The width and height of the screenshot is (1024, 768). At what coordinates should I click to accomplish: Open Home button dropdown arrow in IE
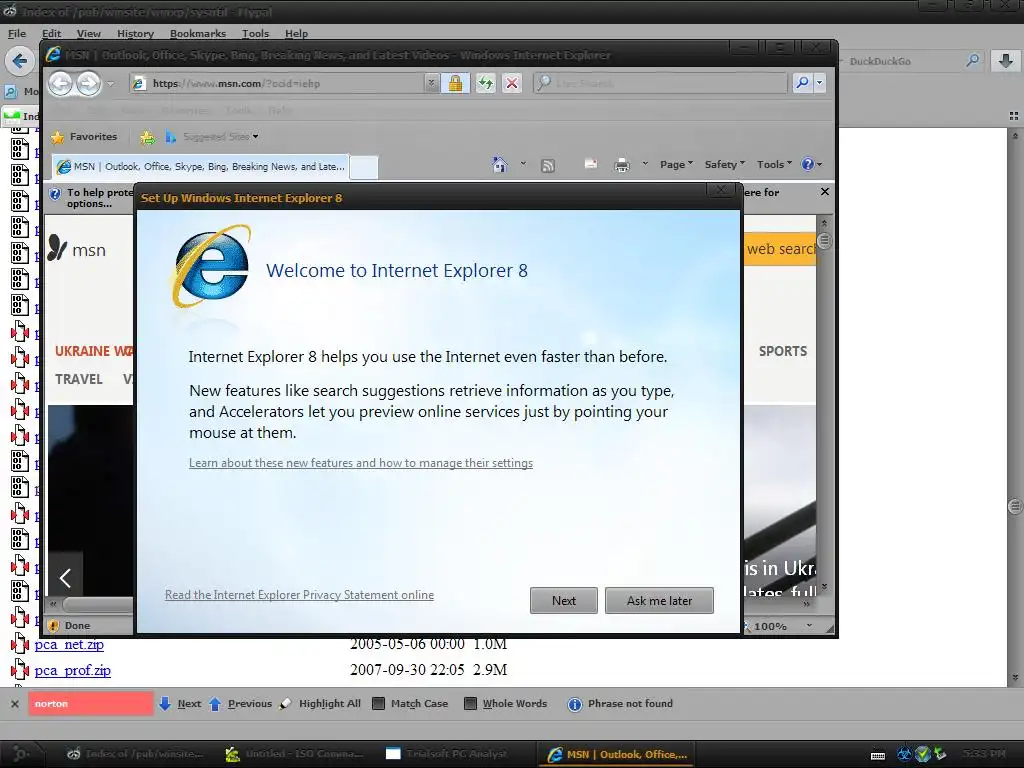coord(523,164)
